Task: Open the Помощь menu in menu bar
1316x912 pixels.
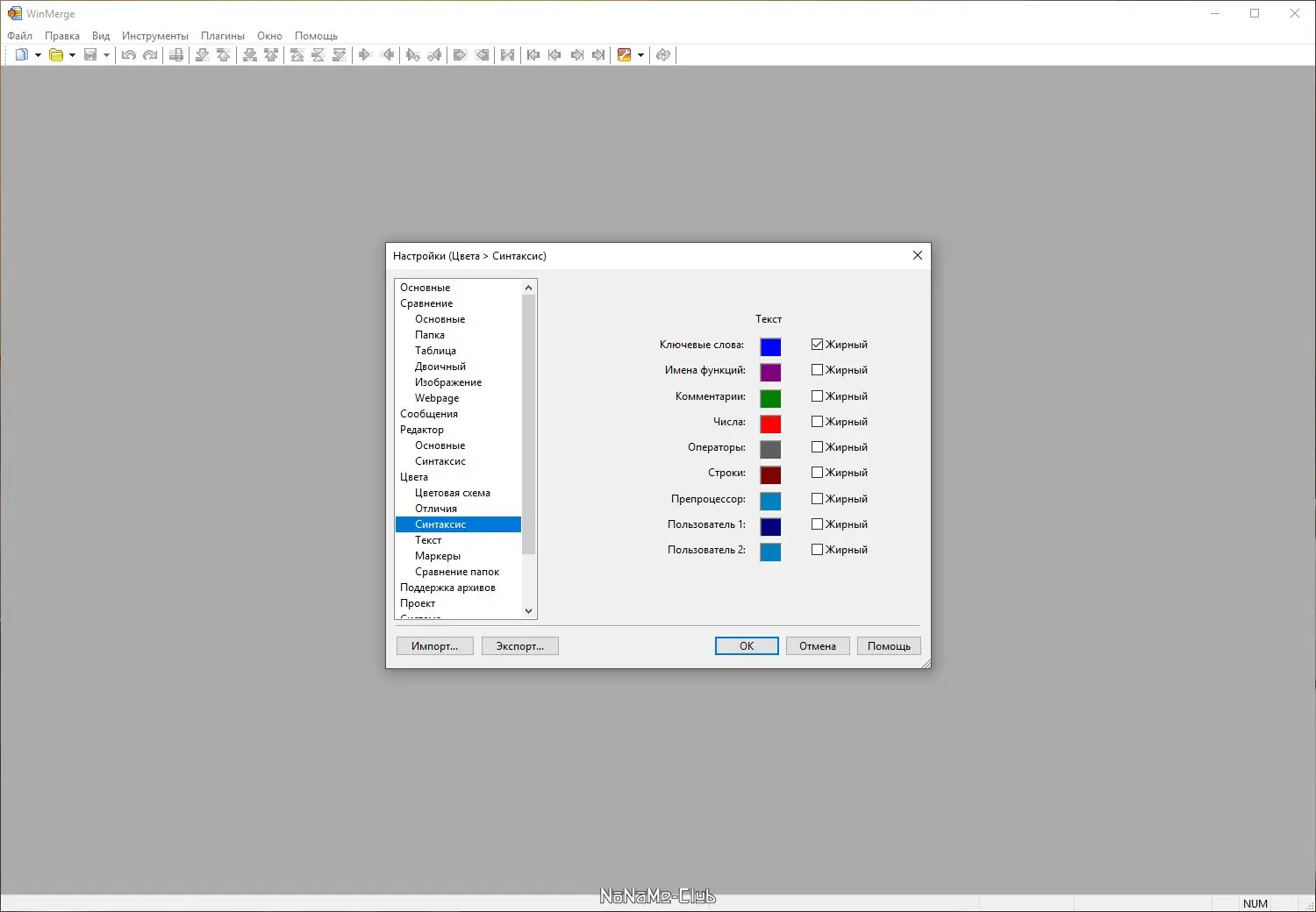Action: (x=316, y=36)
